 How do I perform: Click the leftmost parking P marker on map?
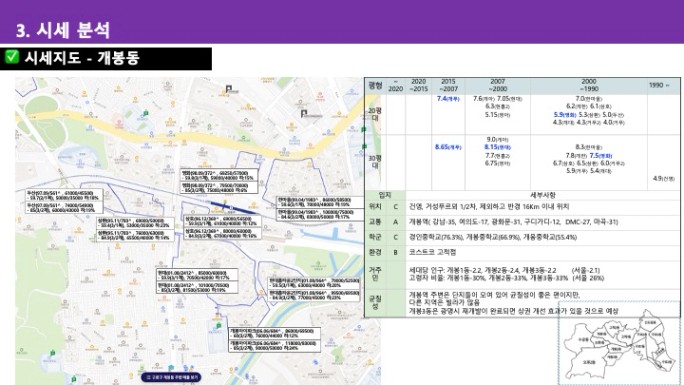[229, 89]
